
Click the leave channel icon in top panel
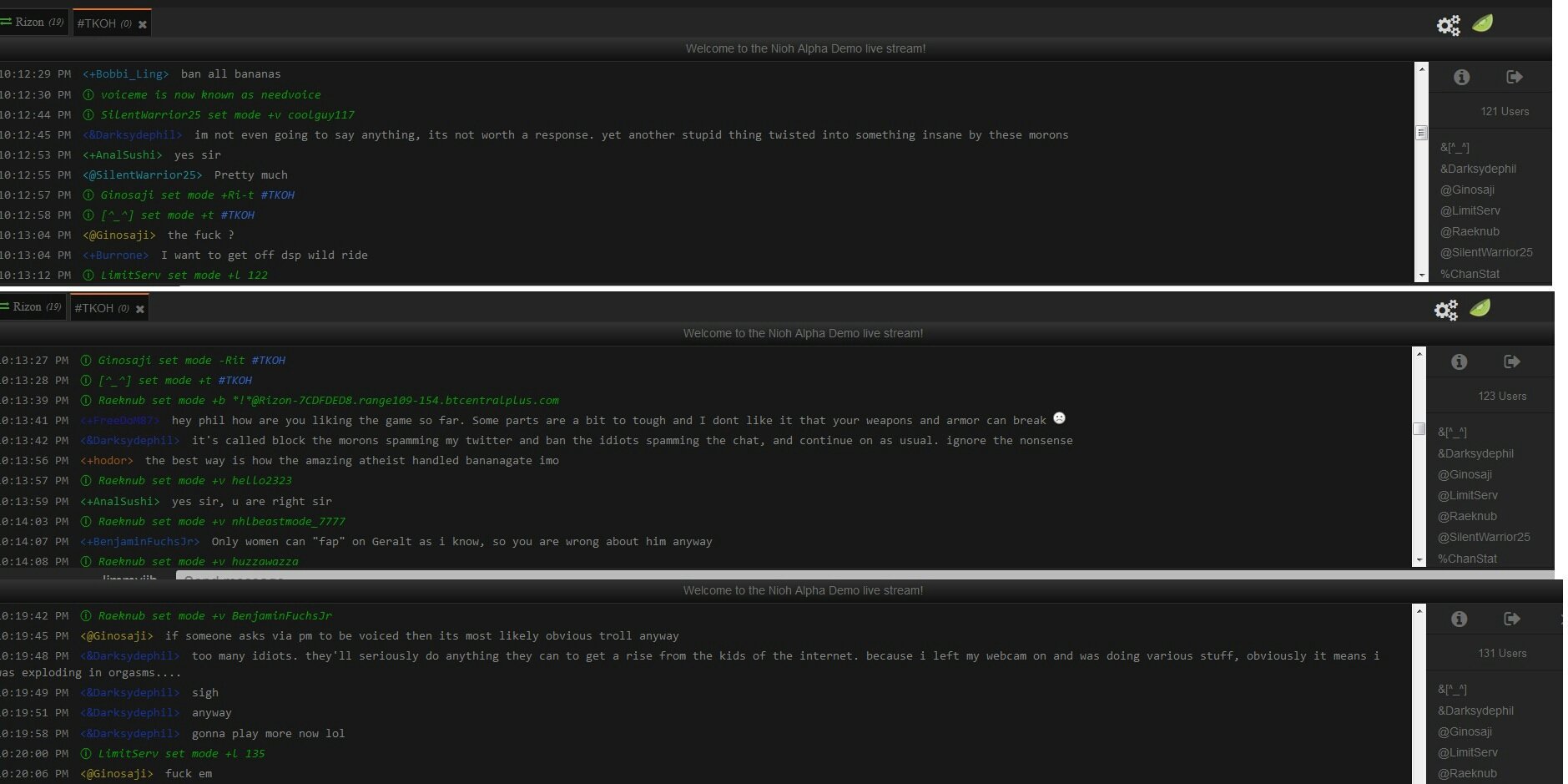coord(1515,78)
